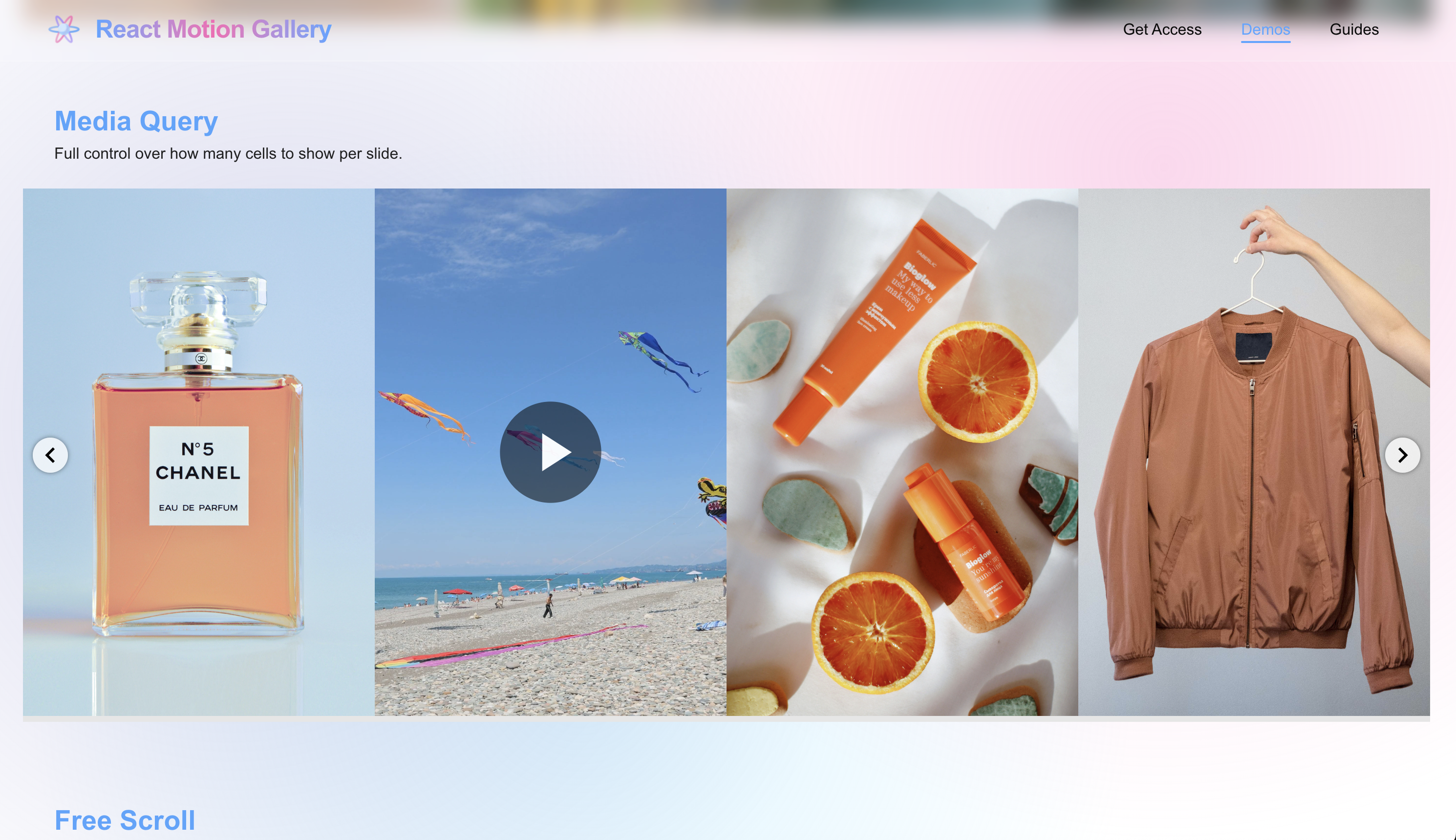Open the orange Bioglow cosmetics image
This screenshot has height=840, width=1456.
tap(902, 452)
